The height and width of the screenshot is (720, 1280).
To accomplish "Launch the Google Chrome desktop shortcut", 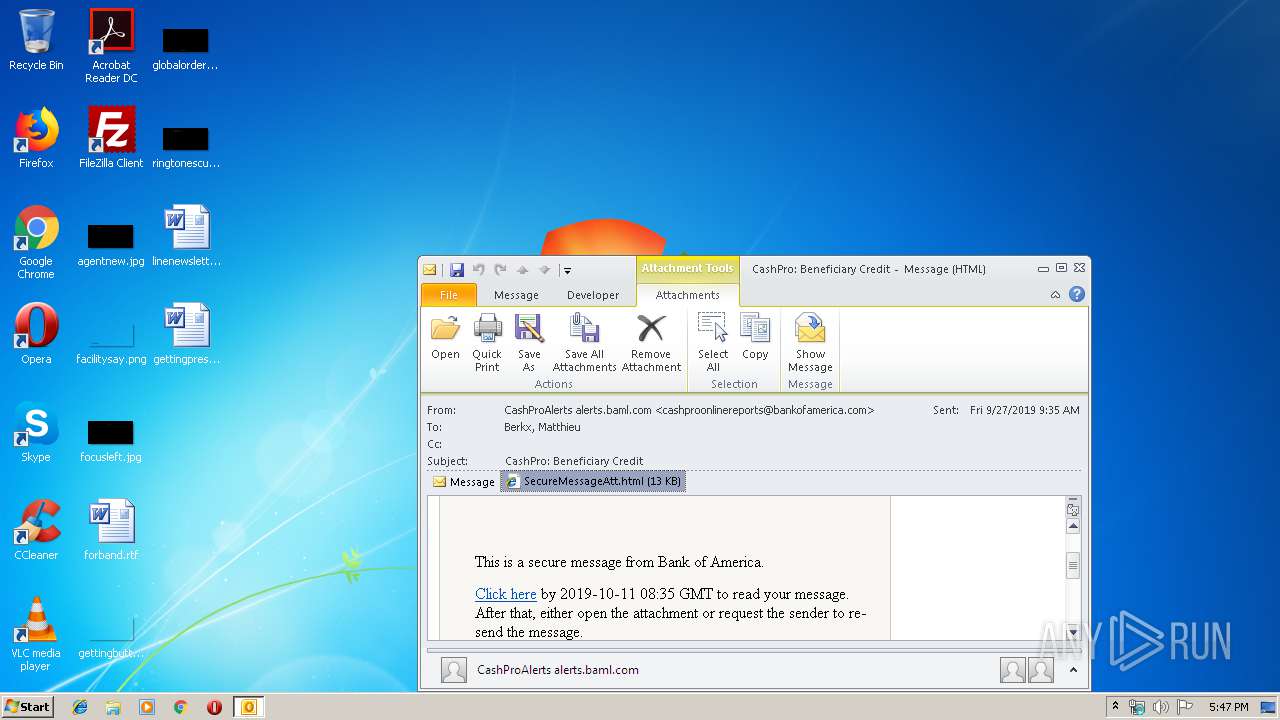I will (x=36, y=242).
